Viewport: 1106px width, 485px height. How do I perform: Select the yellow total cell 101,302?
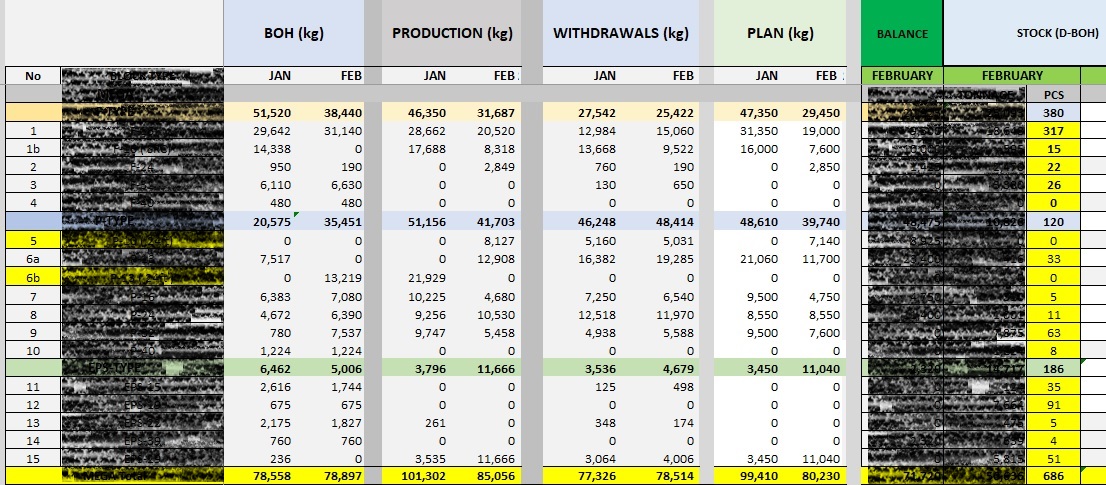[x=424, y=477]
